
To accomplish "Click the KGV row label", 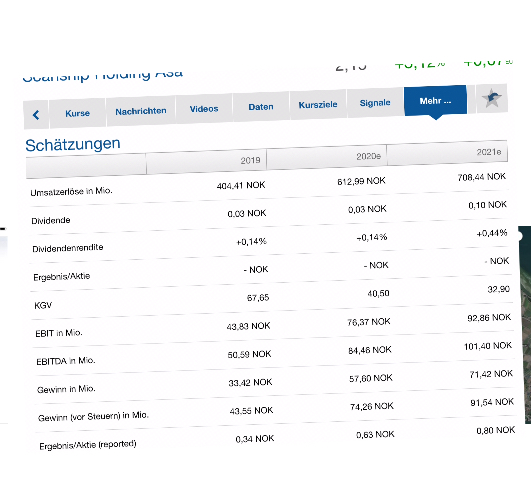I will (43, 305).
